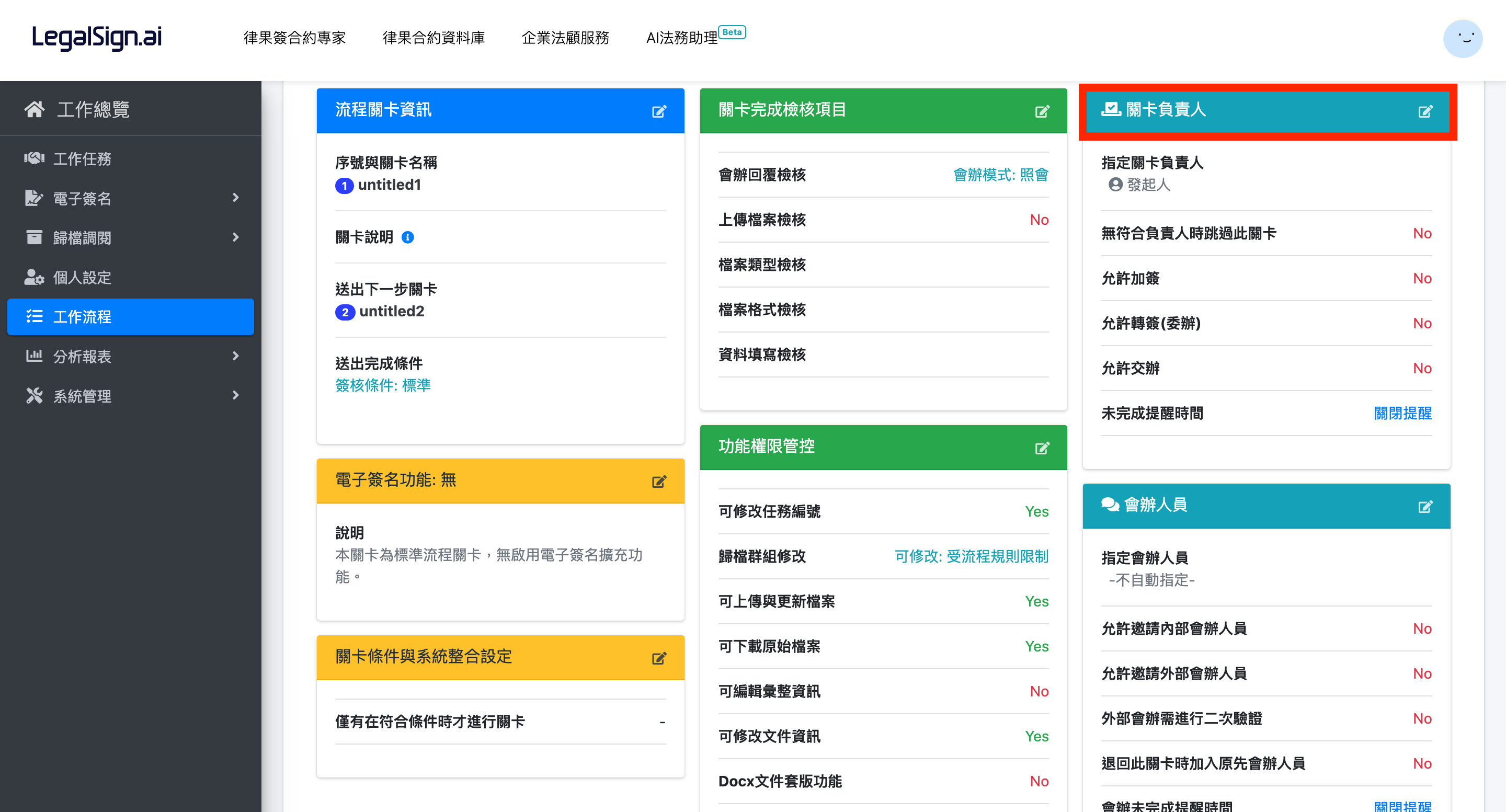This screenshot has height=812, width=1506.
Task: Edit the 流程關卡資訊 card
Action: [659, 111]
